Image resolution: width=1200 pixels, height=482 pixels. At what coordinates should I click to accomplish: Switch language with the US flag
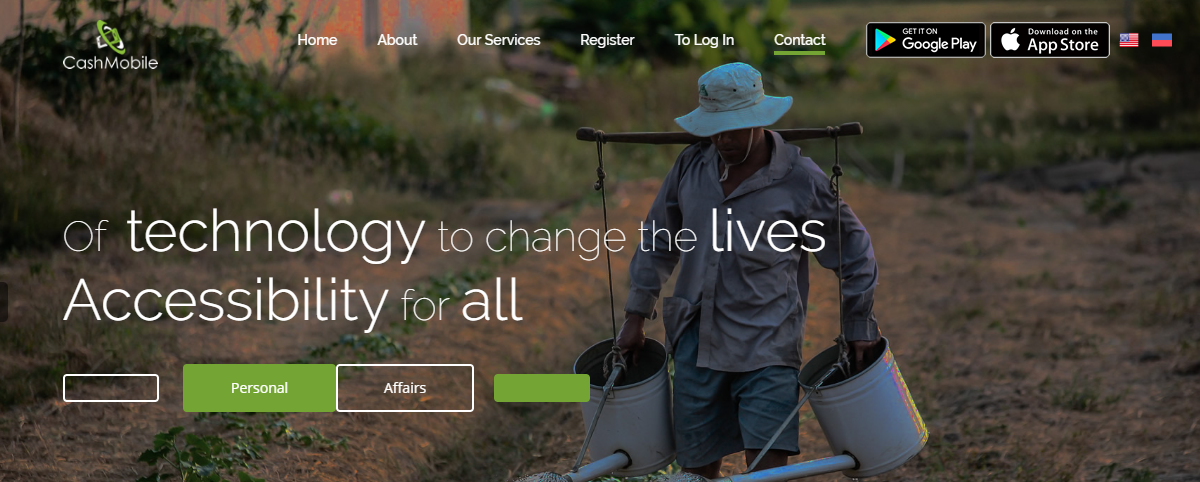pos(1129,41)
